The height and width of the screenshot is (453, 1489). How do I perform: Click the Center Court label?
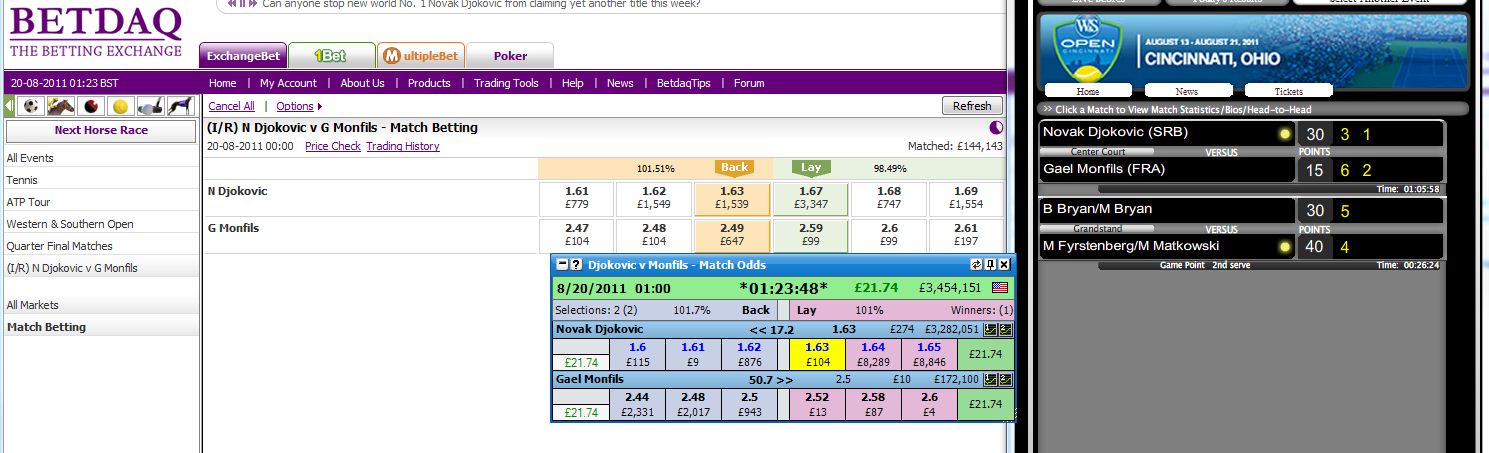(x=1098, y=152)
